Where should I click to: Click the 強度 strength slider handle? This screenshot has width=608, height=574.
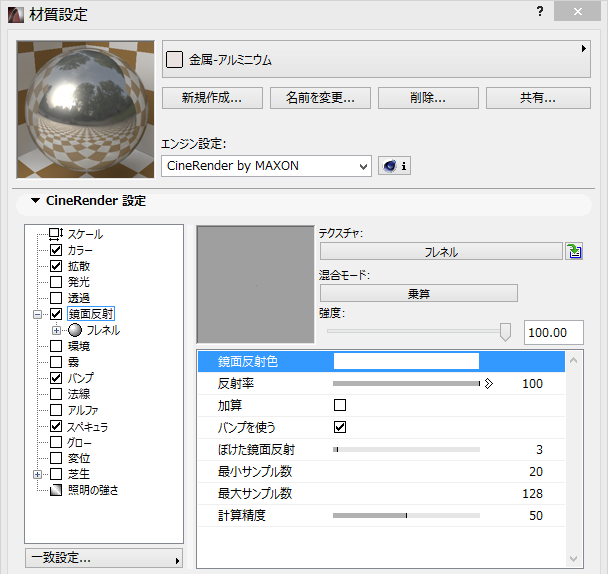505,332
